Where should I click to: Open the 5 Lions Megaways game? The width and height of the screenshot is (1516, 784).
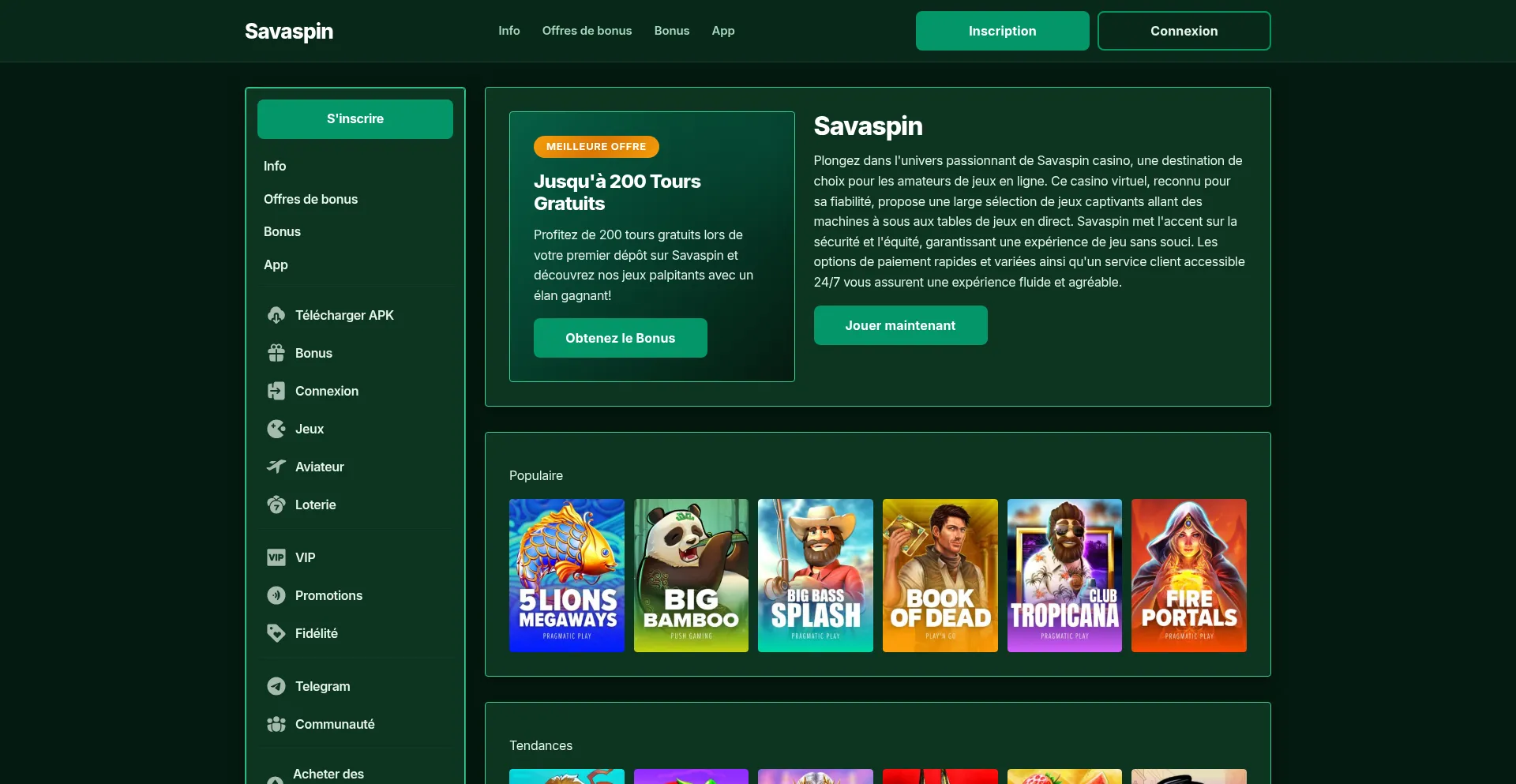pos(567,576)
